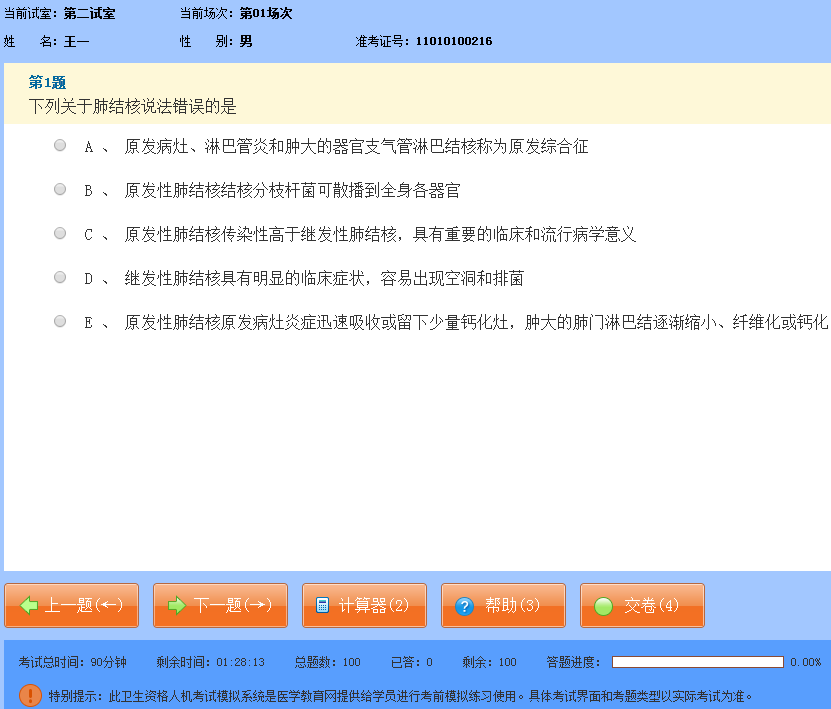Click the 第1题 question heading
831x709 pixels.
(x=48, y=83)
